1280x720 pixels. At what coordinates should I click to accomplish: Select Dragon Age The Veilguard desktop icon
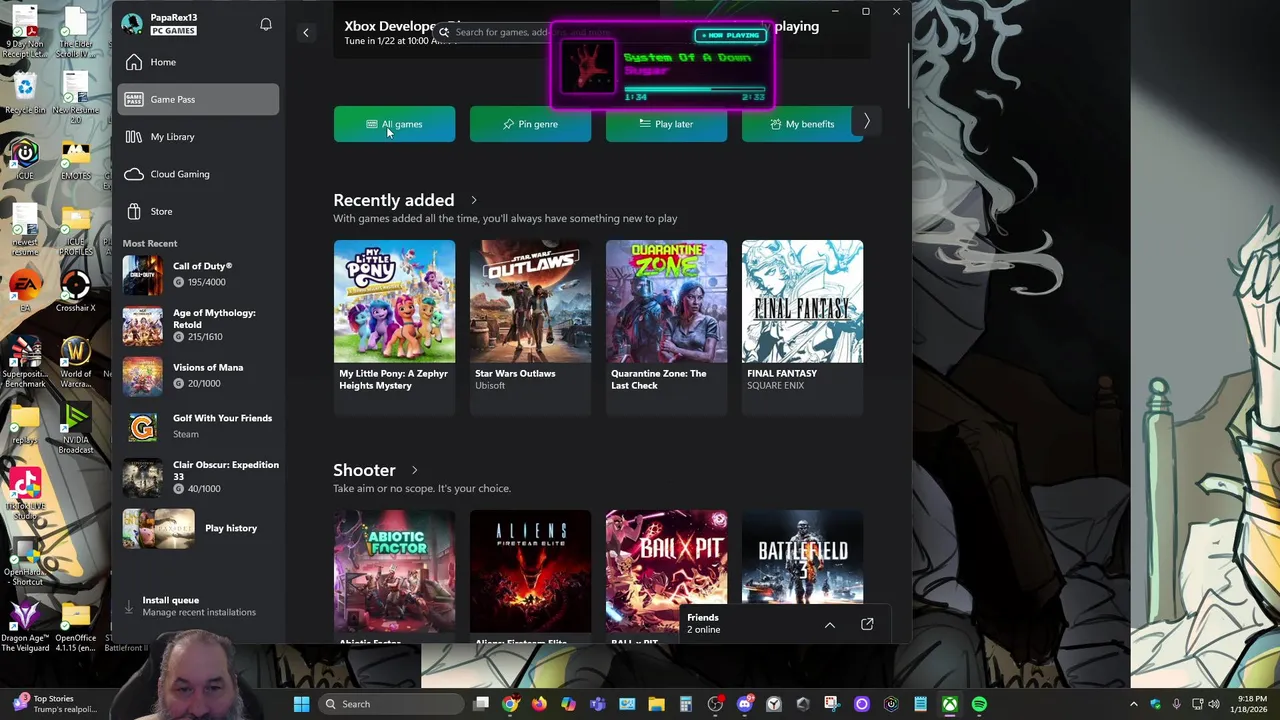(25, 627)
